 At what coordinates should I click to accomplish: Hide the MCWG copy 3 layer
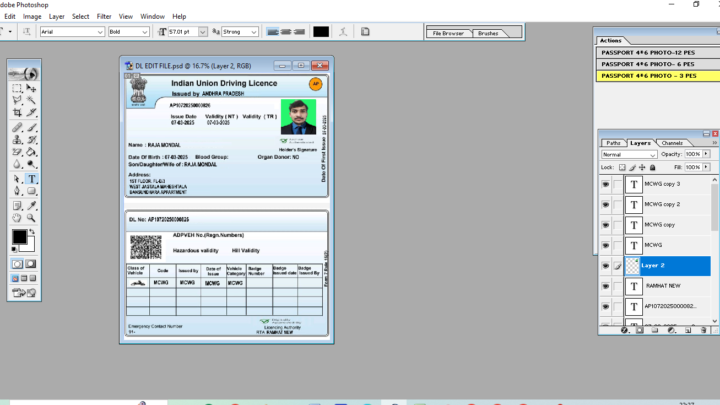606,184
